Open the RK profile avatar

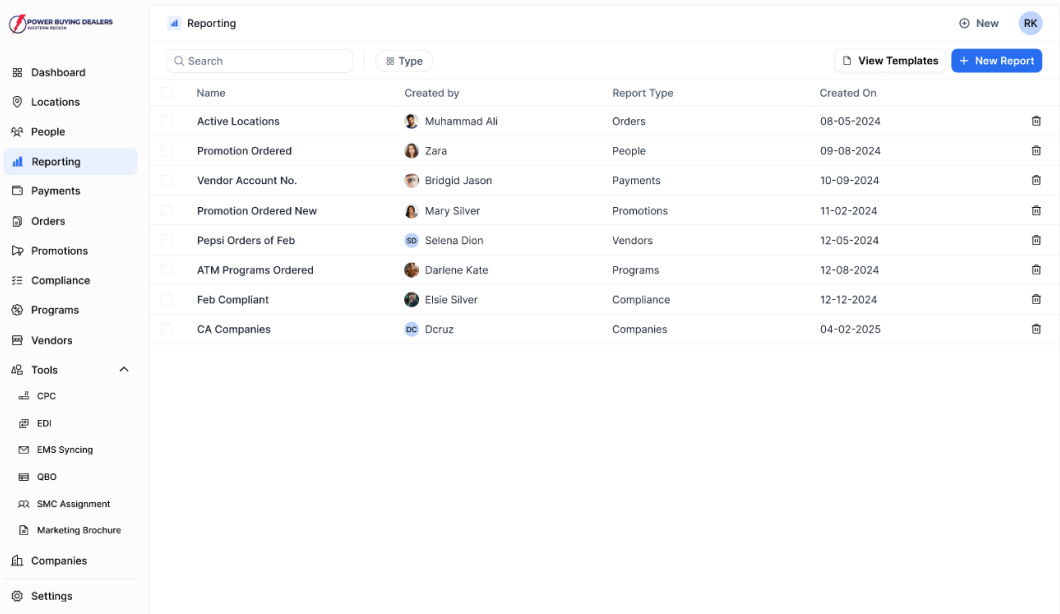coord(1030,23)
